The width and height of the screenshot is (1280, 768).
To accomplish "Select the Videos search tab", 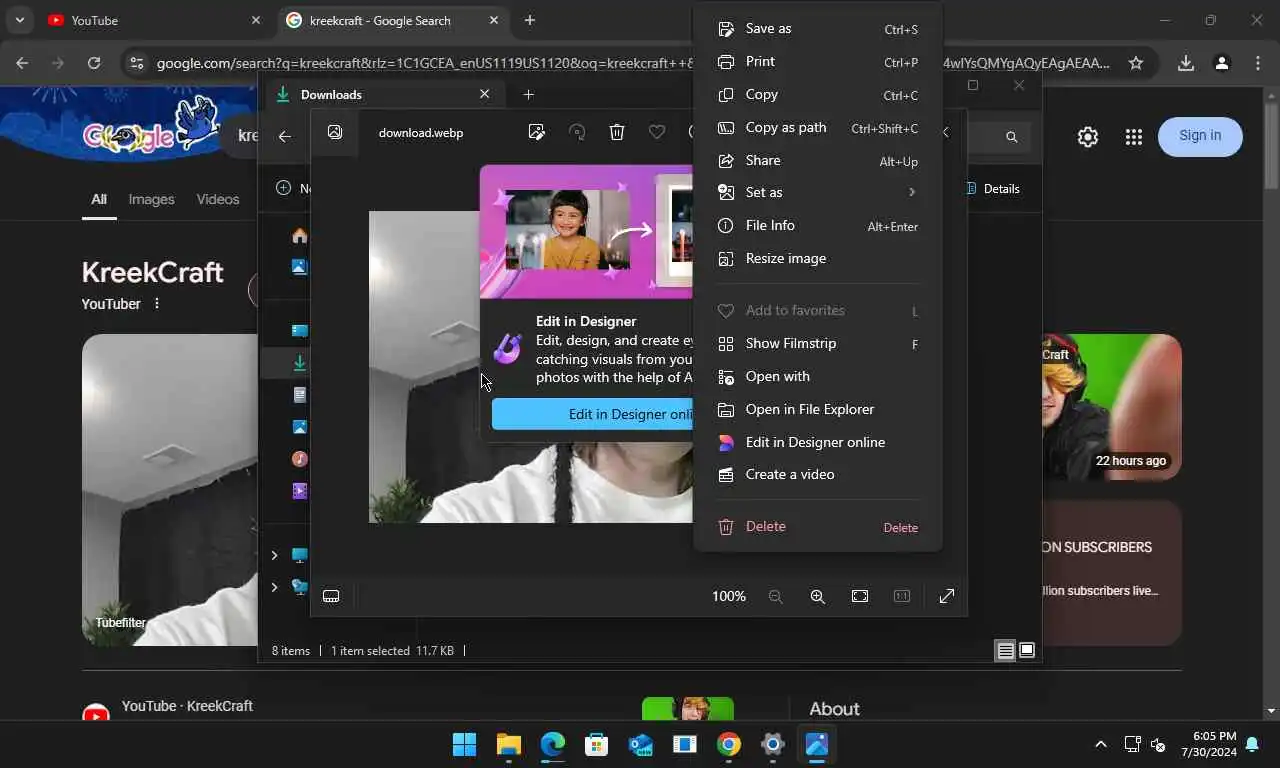I will pyautogui.click(x=218, y=199).
